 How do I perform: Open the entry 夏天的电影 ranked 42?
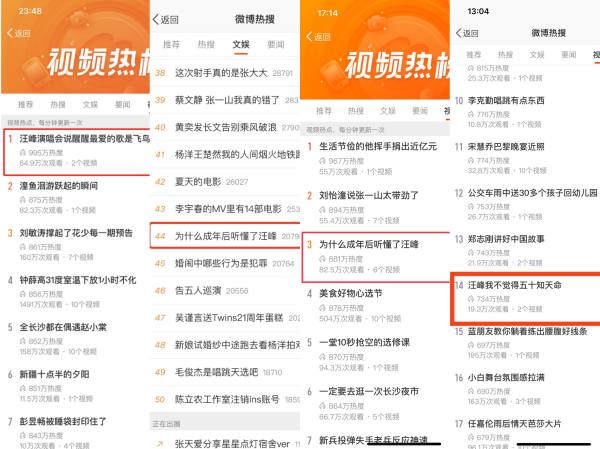225,181
